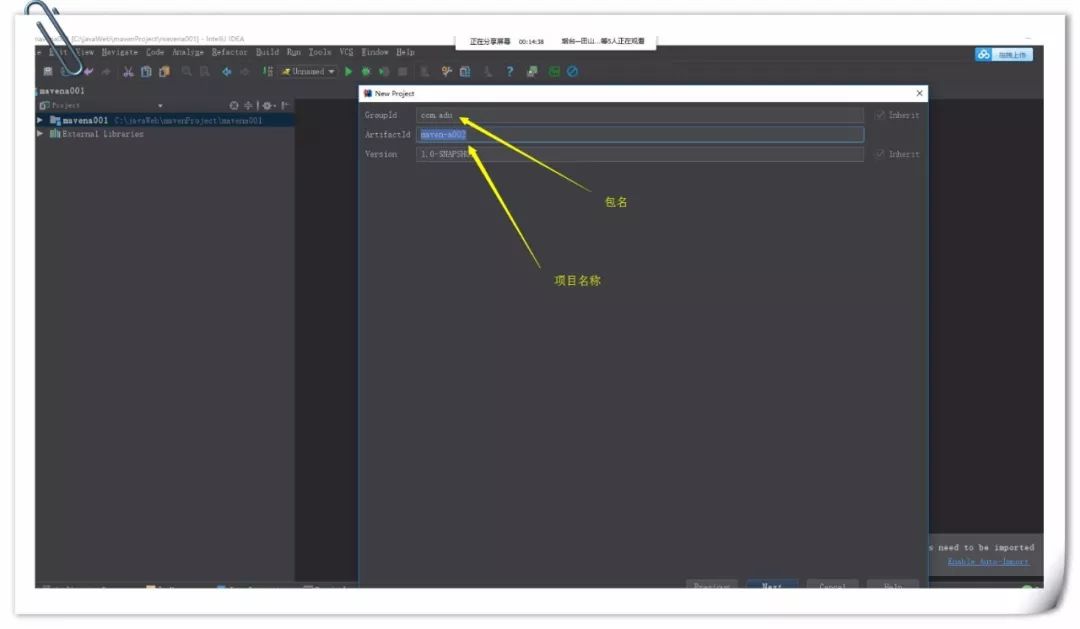Click Enable Auto-Import link

(987, 562)
